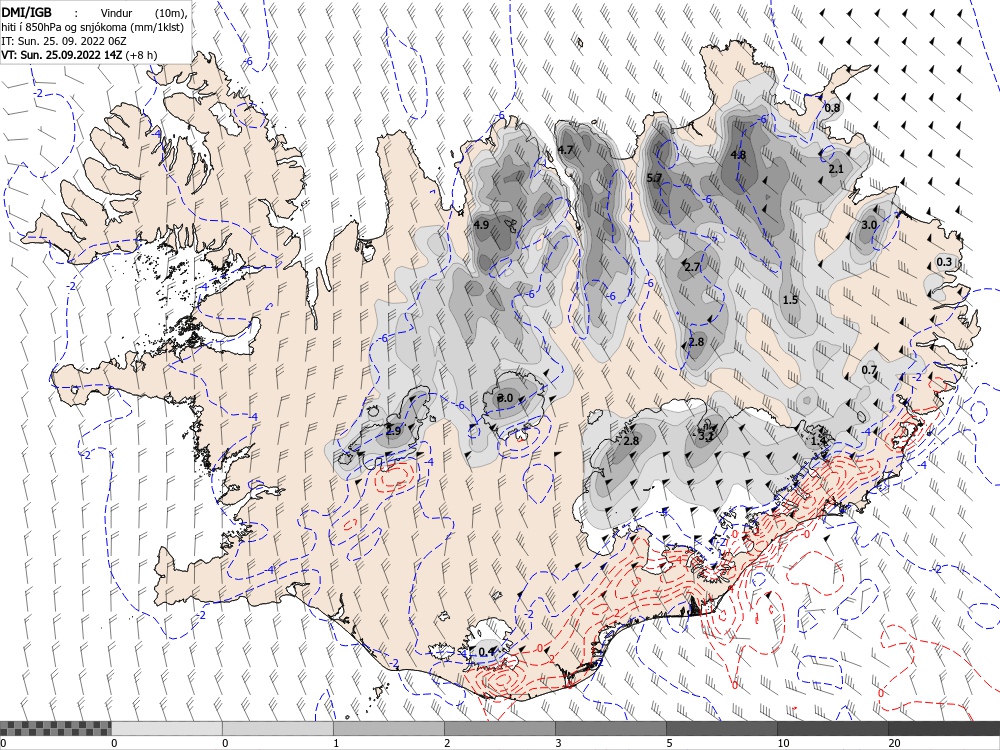Image resolution: width=1000 pixels, height=750 pixels.
Task: Click the legend scale label '3'
Action: (x=558, y=743)
